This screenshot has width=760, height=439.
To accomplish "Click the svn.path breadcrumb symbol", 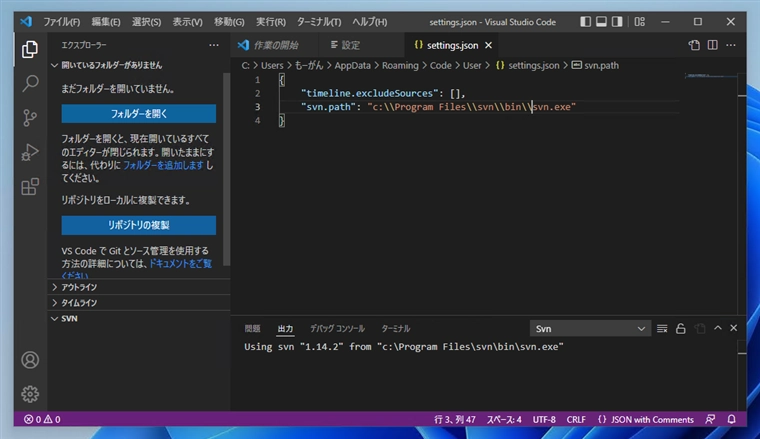I will 596,65.
